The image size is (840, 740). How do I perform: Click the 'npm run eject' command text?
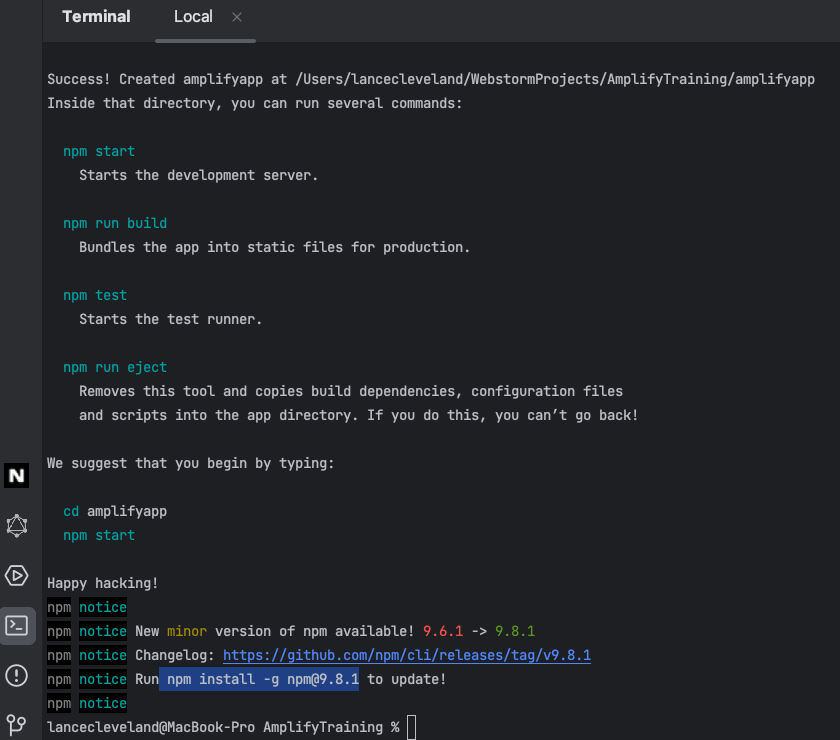pos(115,367)
